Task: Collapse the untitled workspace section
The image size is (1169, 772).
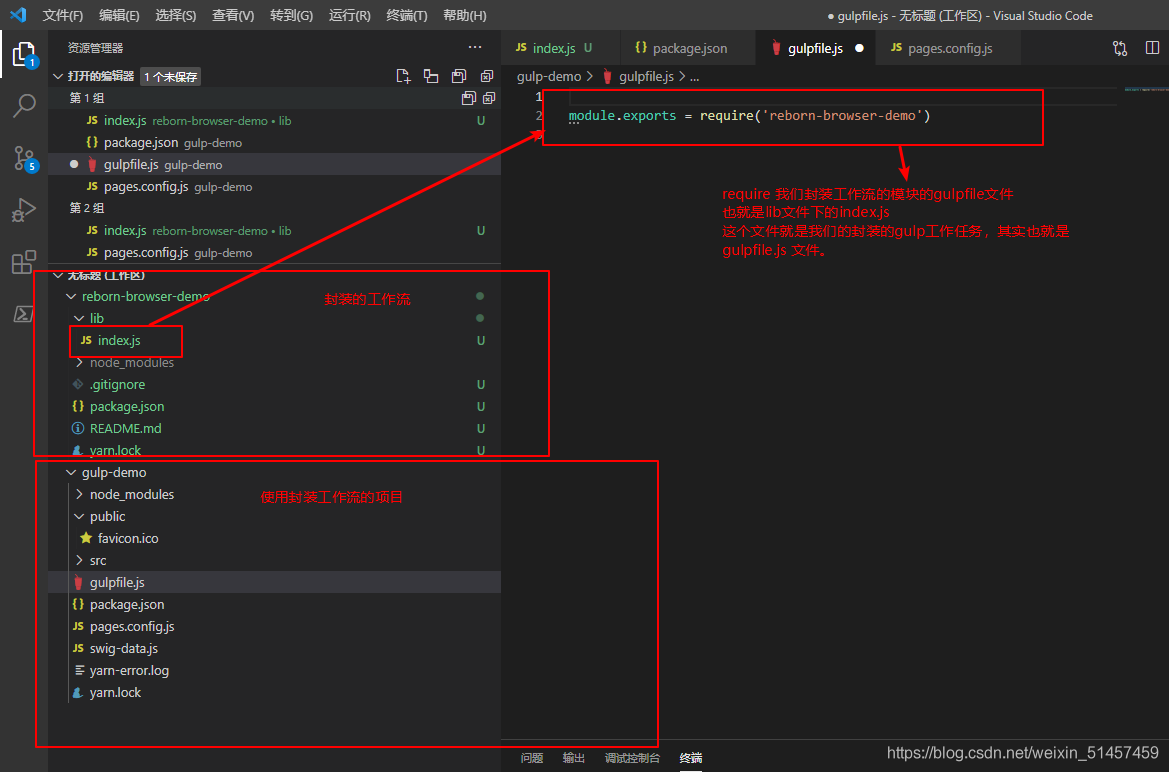Action: 58,275
